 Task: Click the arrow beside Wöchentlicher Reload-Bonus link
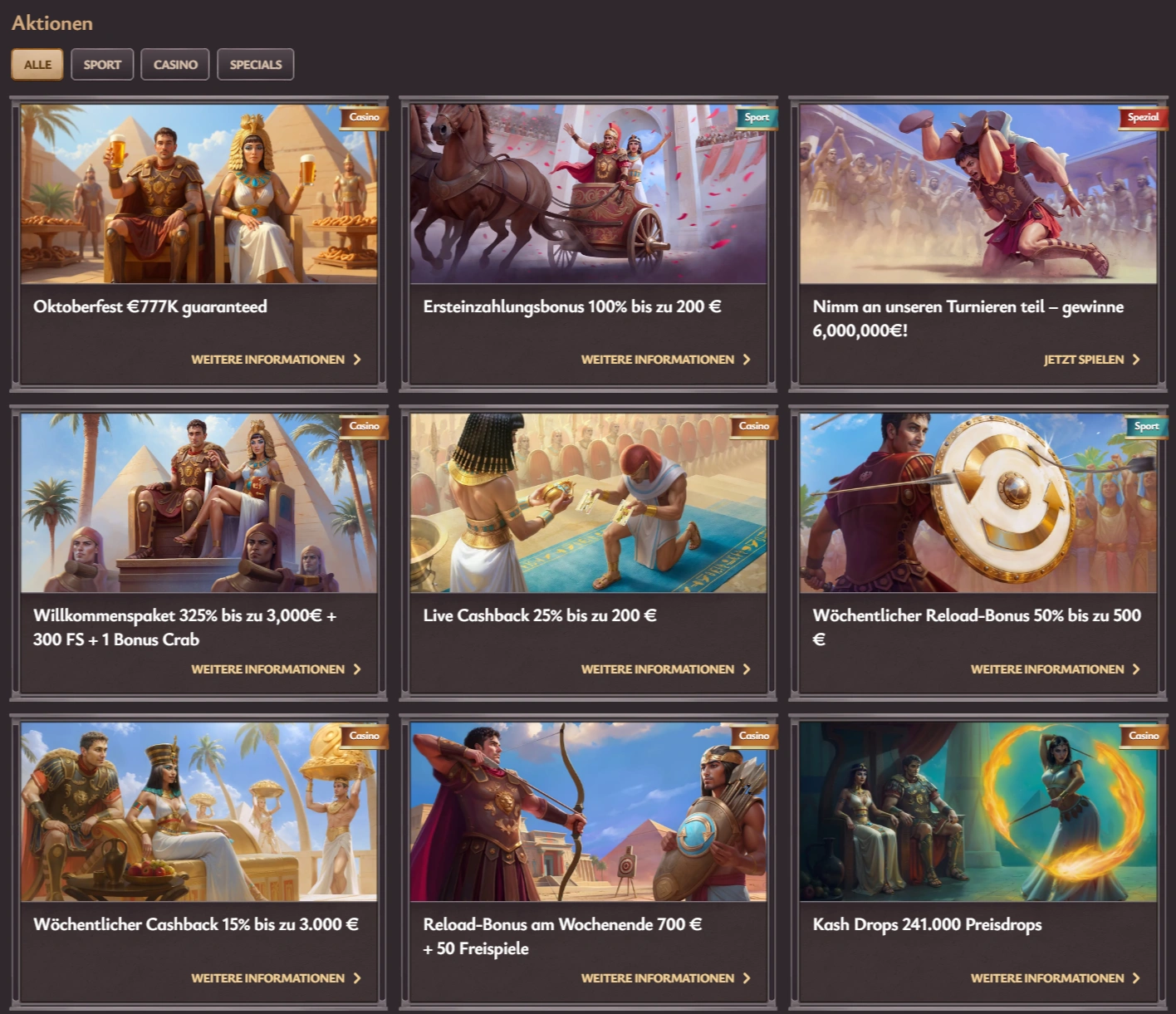point(1136,669)
